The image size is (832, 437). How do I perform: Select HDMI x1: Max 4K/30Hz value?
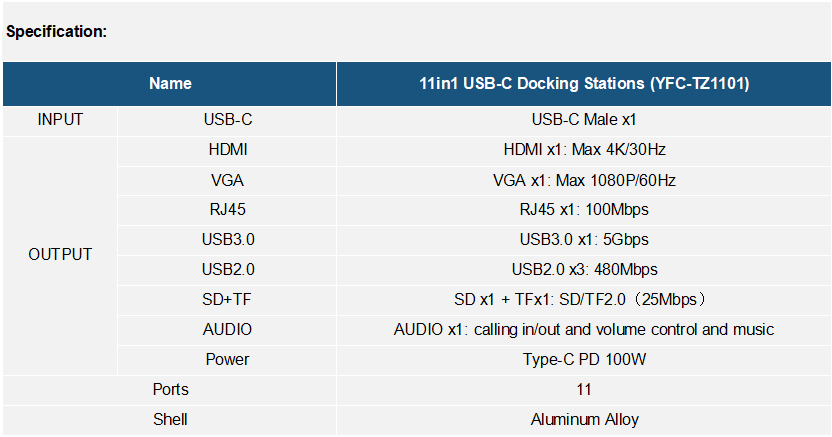click(x=584, y=151)
